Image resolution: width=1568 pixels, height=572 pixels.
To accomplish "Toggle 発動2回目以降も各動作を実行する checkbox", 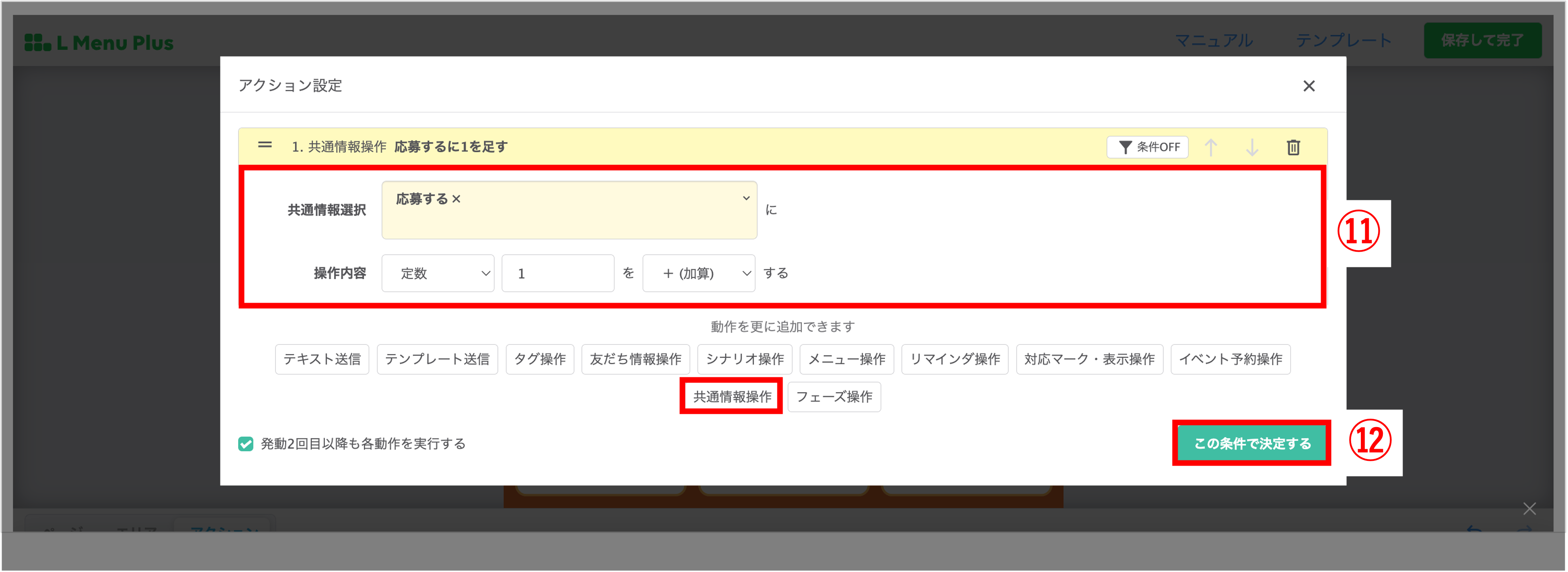I will click(x=246, y=444).
